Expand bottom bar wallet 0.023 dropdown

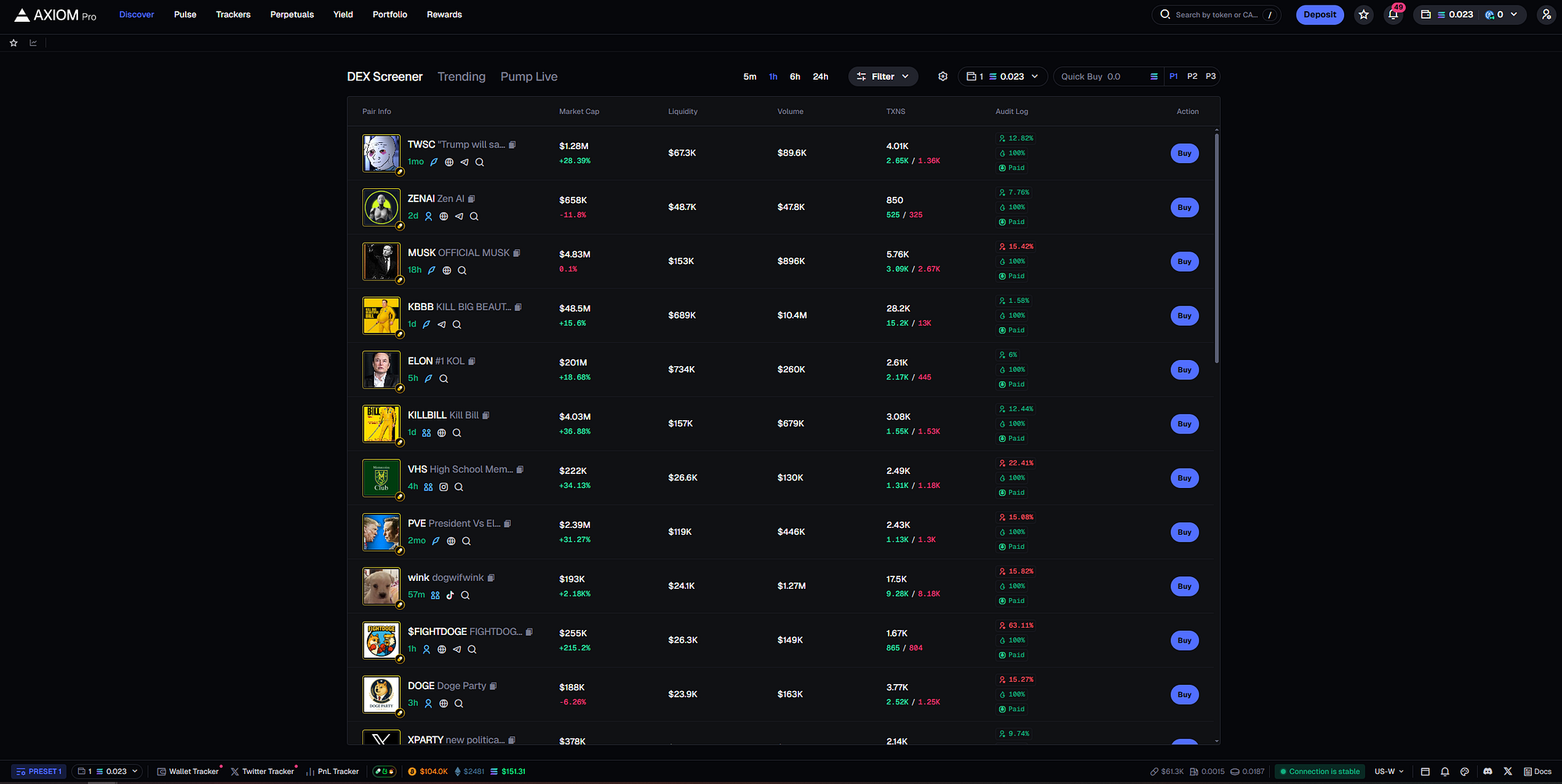click(108, 772)
